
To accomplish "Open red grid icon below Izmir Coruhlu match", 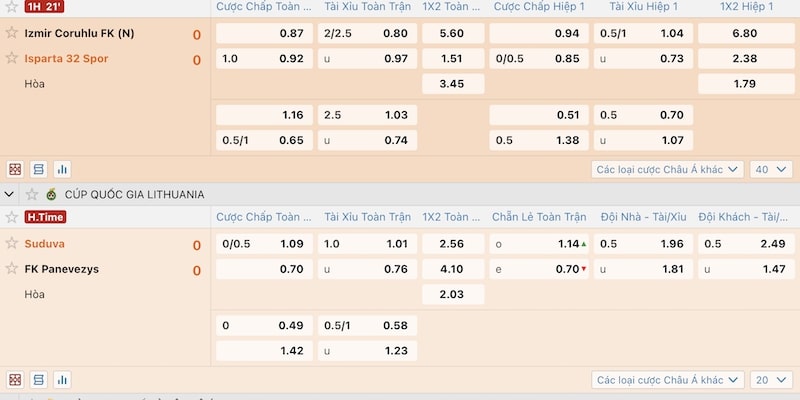I will 15,169.
